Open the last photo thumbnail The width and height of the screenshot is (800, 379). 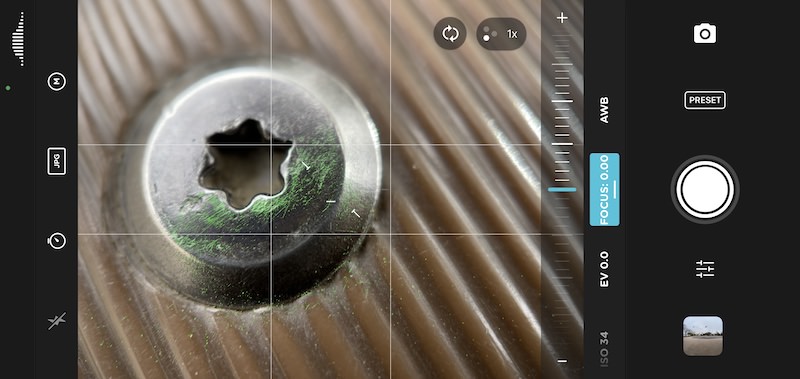click(x=703, y=336)
